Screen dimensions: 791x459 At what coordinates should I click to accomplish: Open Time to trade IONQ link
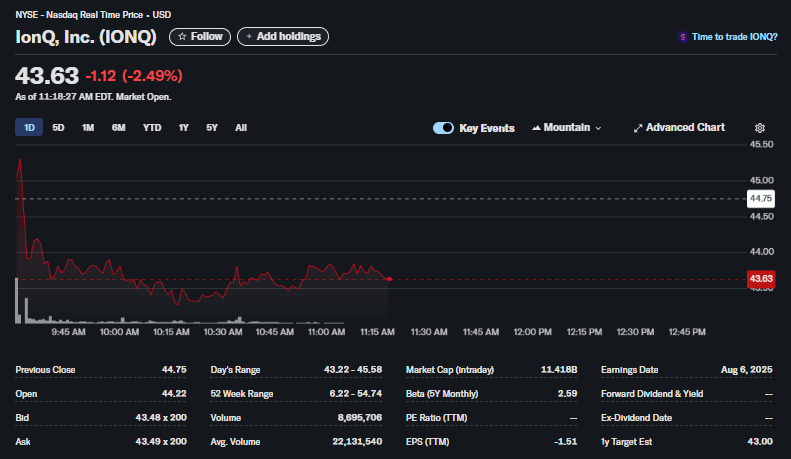click(734, 37)
